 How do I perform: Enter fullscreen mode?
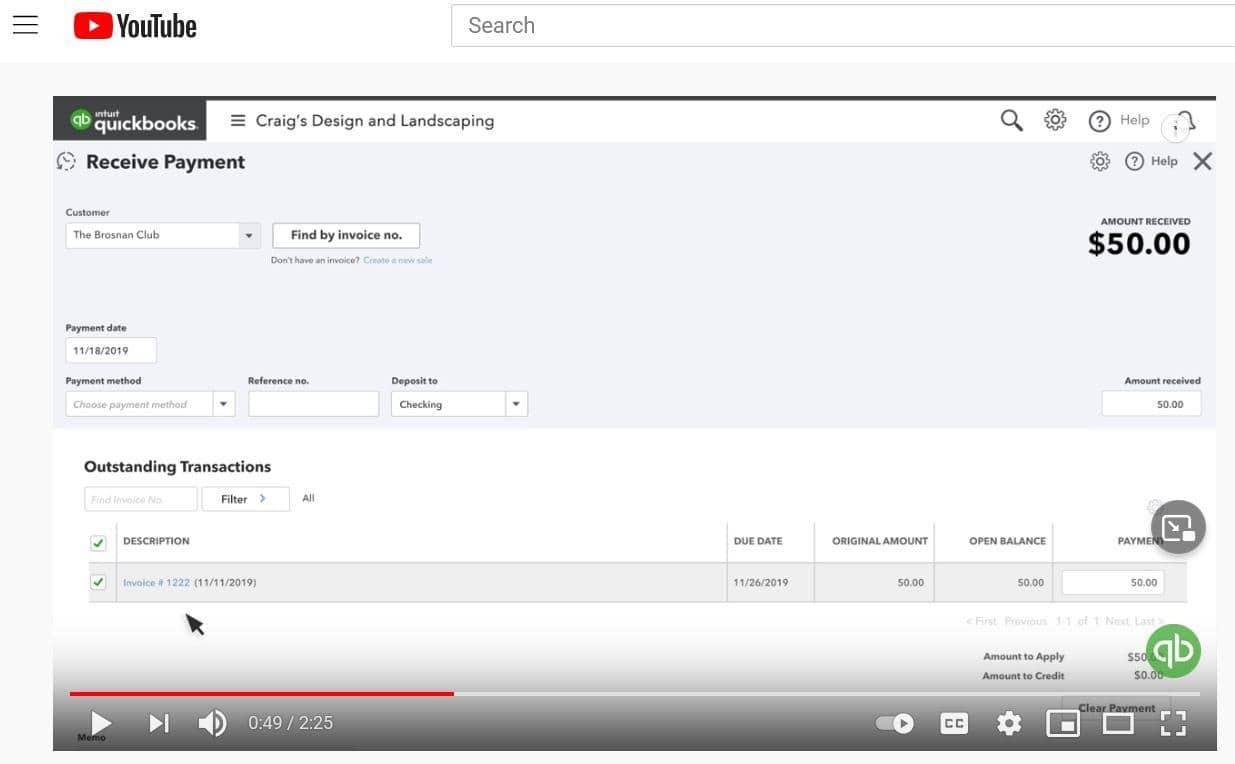[1173, 724]
